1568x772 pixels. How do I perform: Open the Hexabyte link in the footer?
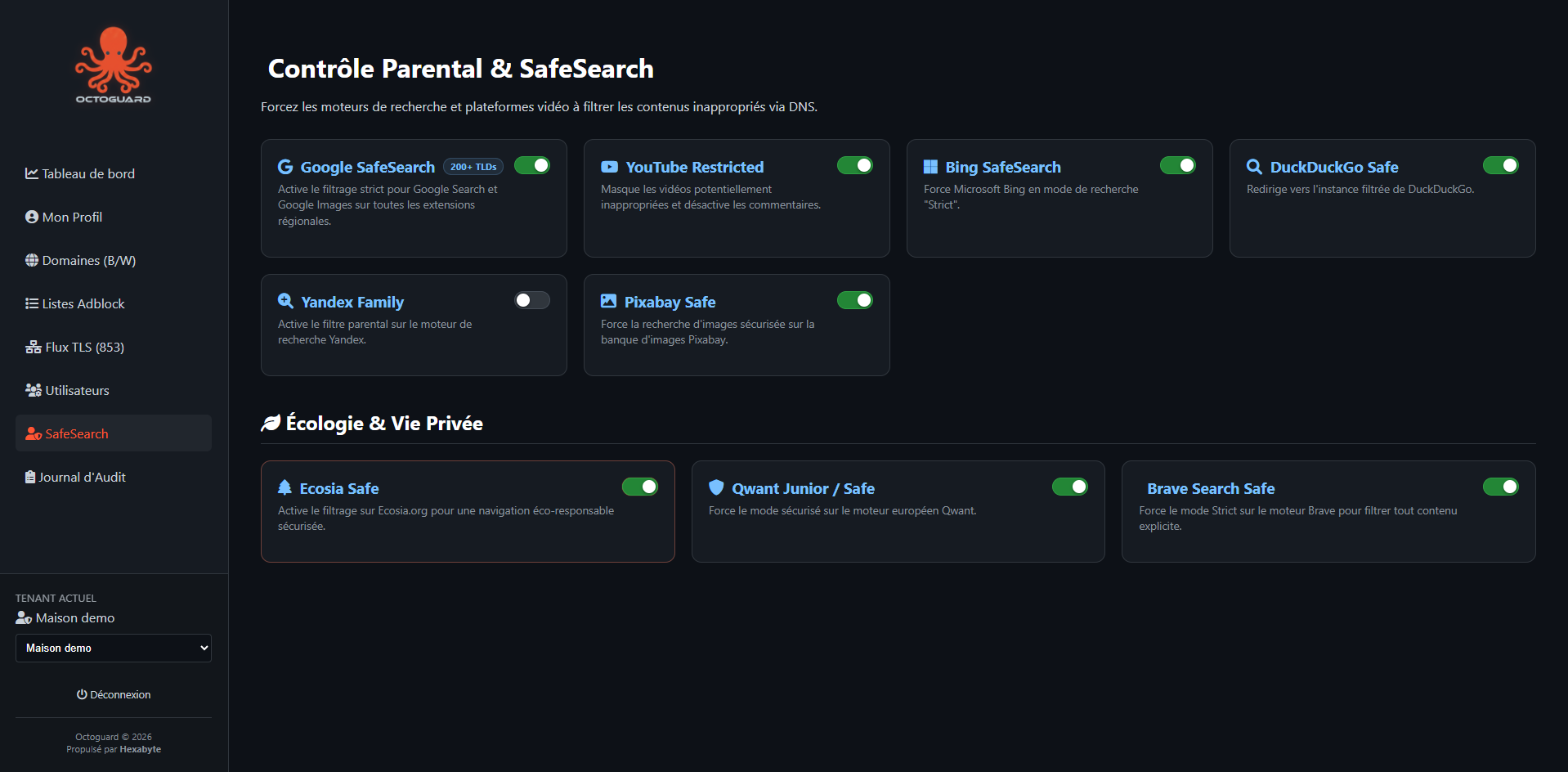click(x=140, y=748)
